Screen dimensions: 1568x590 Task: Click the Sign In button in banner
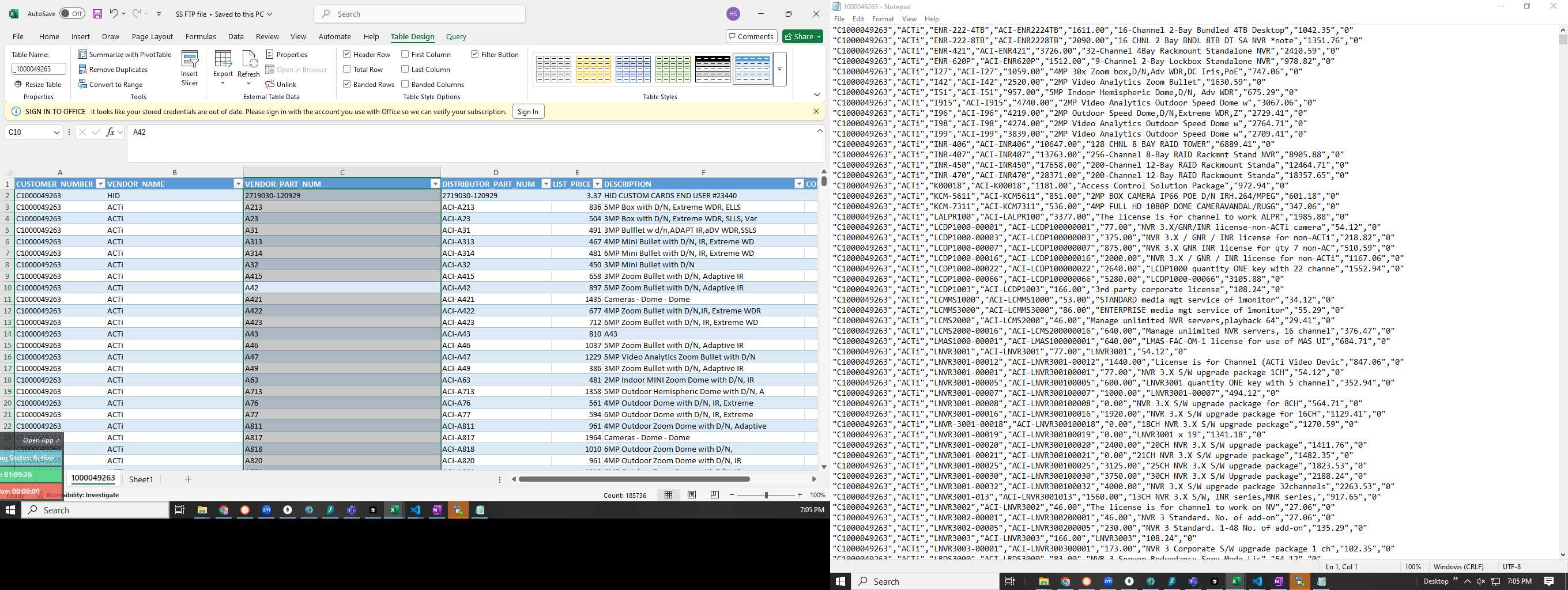click(527, 111)
